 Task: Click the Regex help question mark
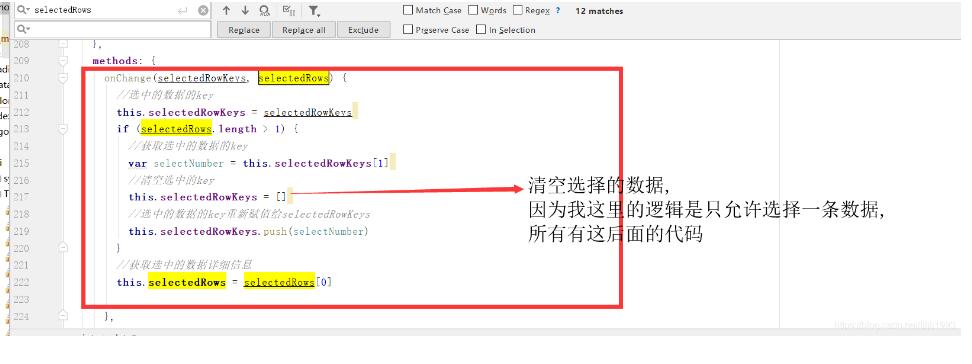coord(558,11)
